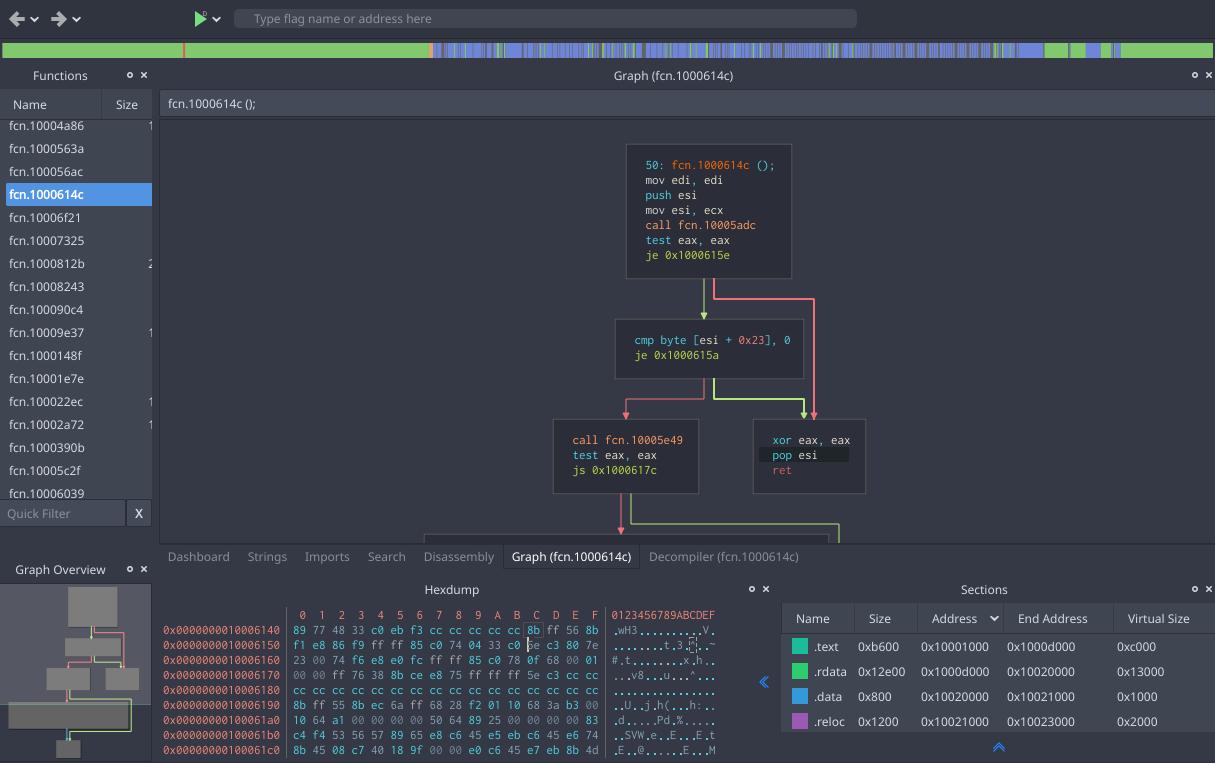Click the .text section color swatch

pos(800,647)
